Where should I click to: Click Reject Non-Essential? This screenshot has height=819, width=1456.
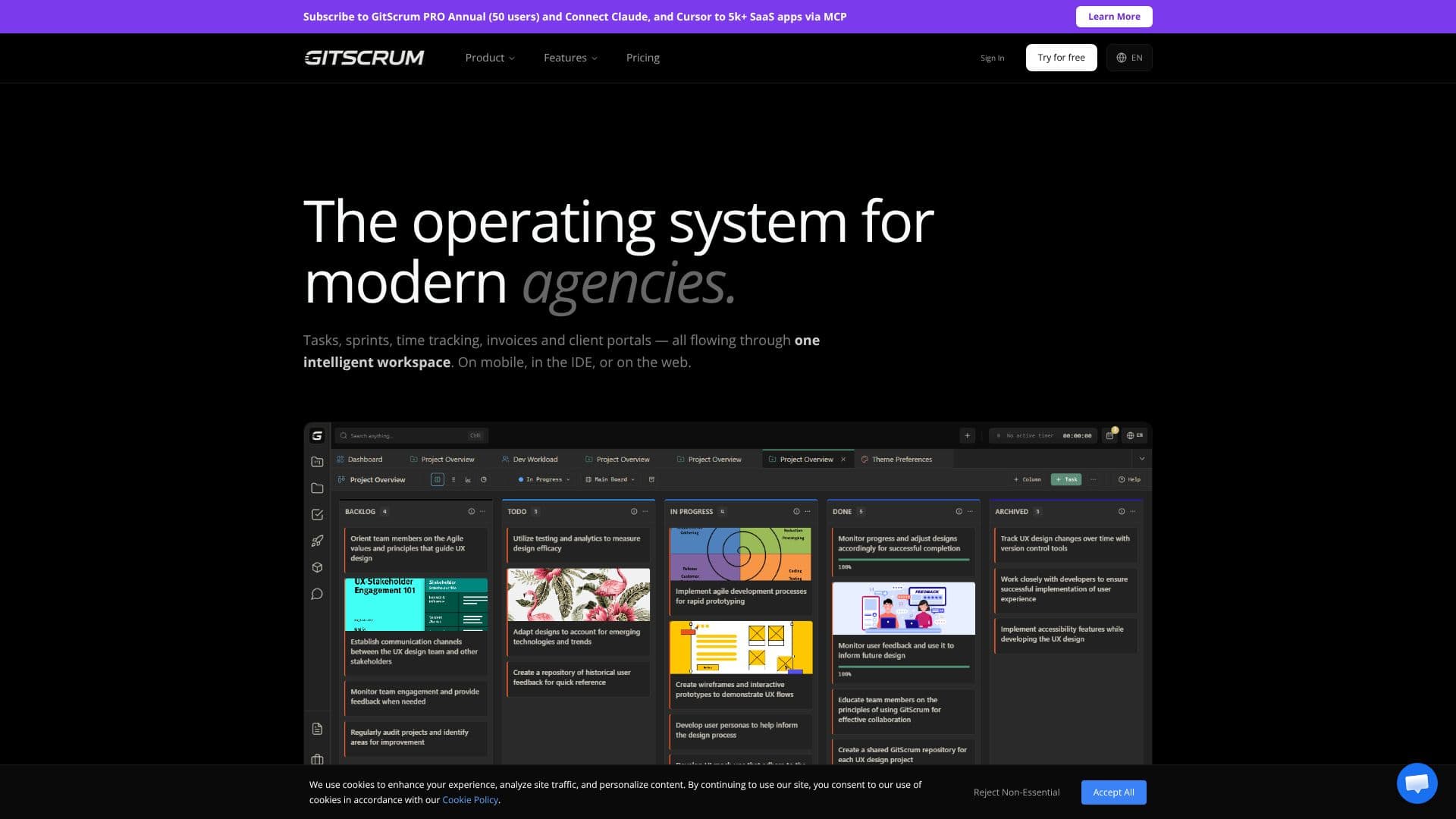(x=1016, y=792)
